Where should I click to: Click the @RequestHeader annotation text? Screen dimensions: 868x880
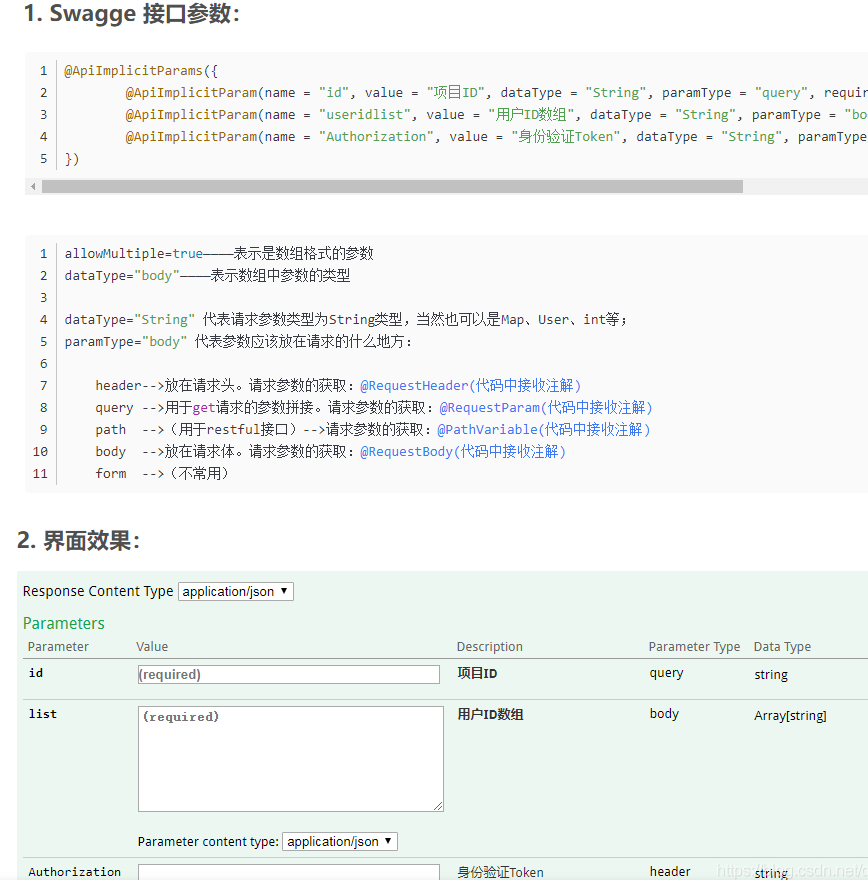(x=470, y=386)
